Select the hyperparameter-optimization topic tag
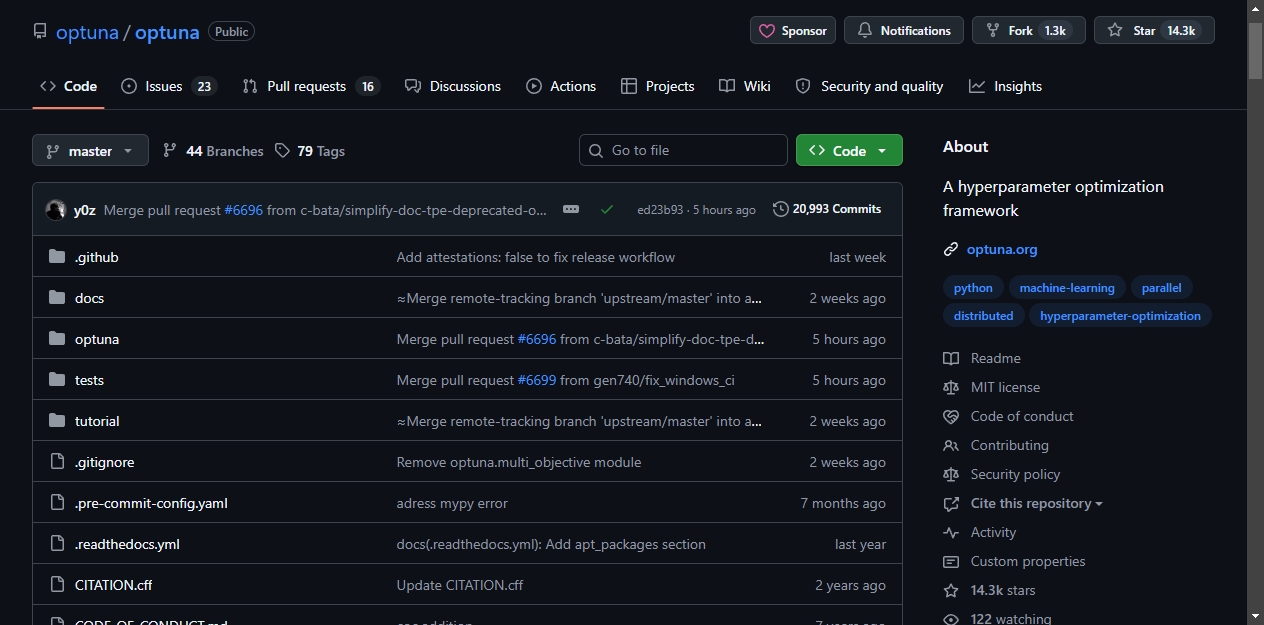 point(1120,316)
